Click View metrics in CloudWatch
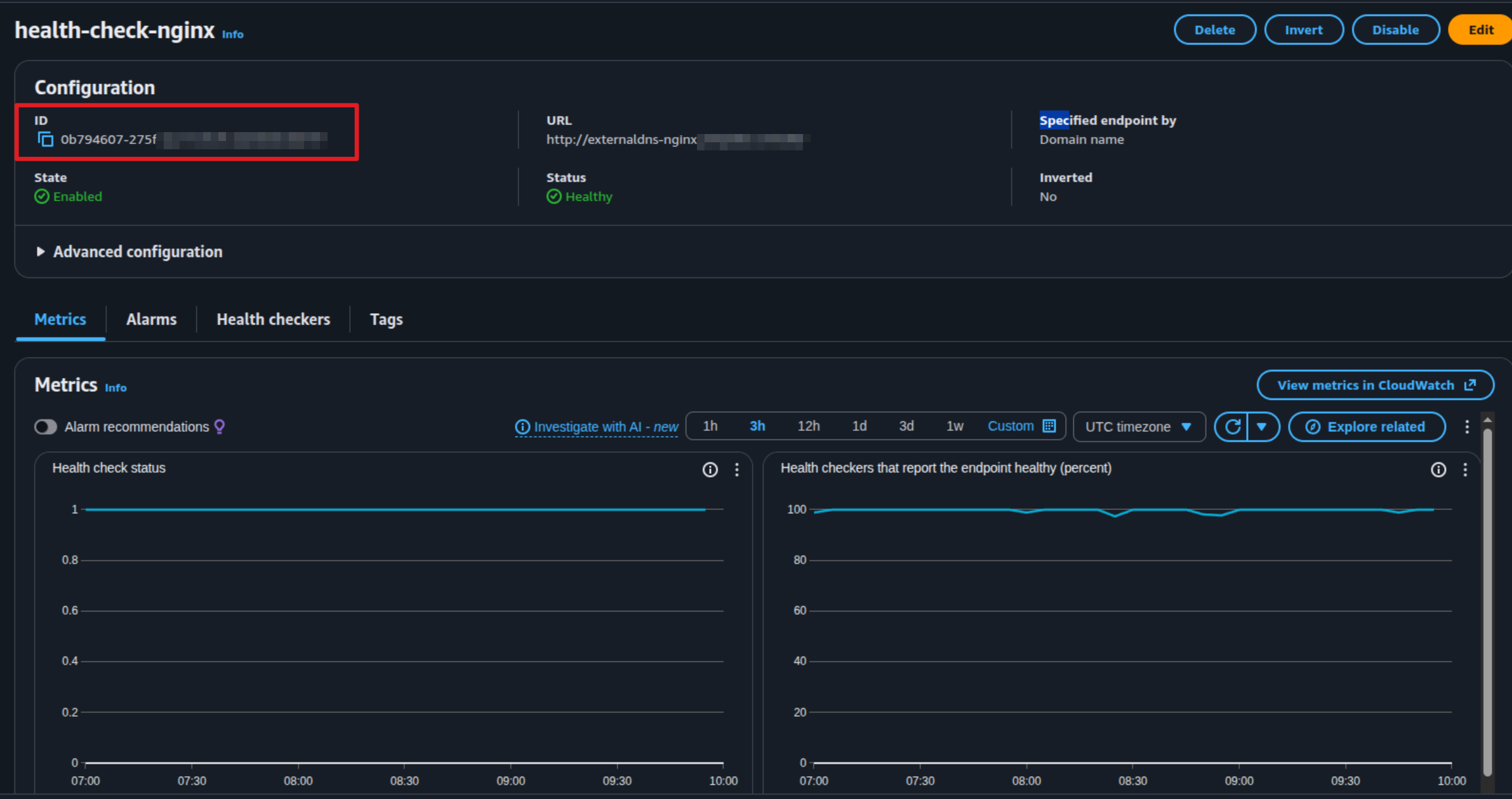Viewport: 1512px width, 799px height. [x=1375, y=386]
